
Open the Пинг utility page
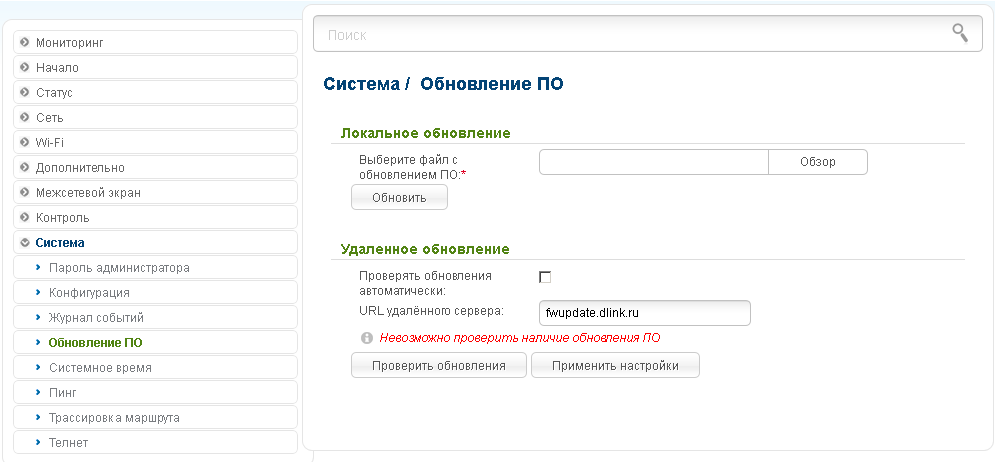[62, 393]
